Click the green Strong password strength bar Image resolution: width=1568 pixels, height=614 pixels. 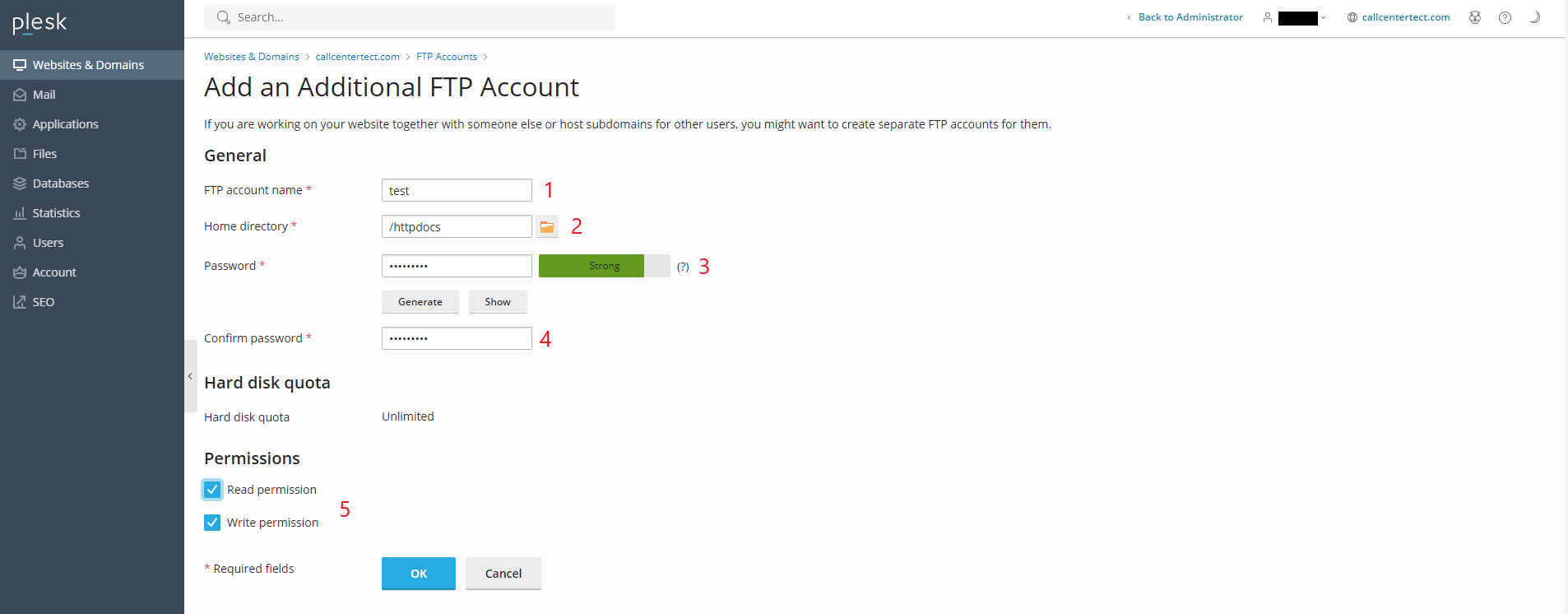click(591, 266)
